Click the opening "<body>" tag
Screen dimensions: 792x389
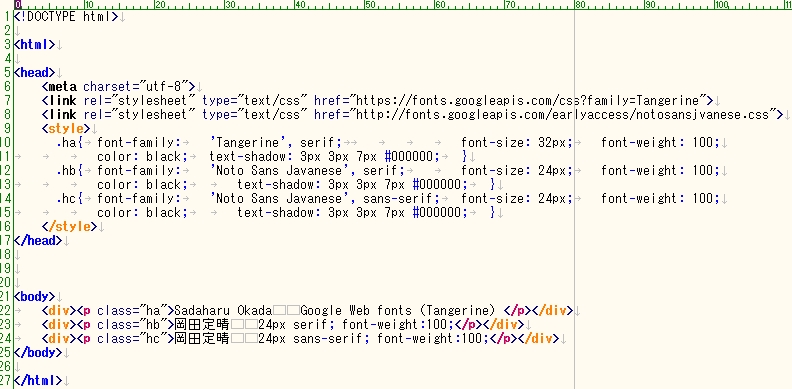[x=34, y=296]
